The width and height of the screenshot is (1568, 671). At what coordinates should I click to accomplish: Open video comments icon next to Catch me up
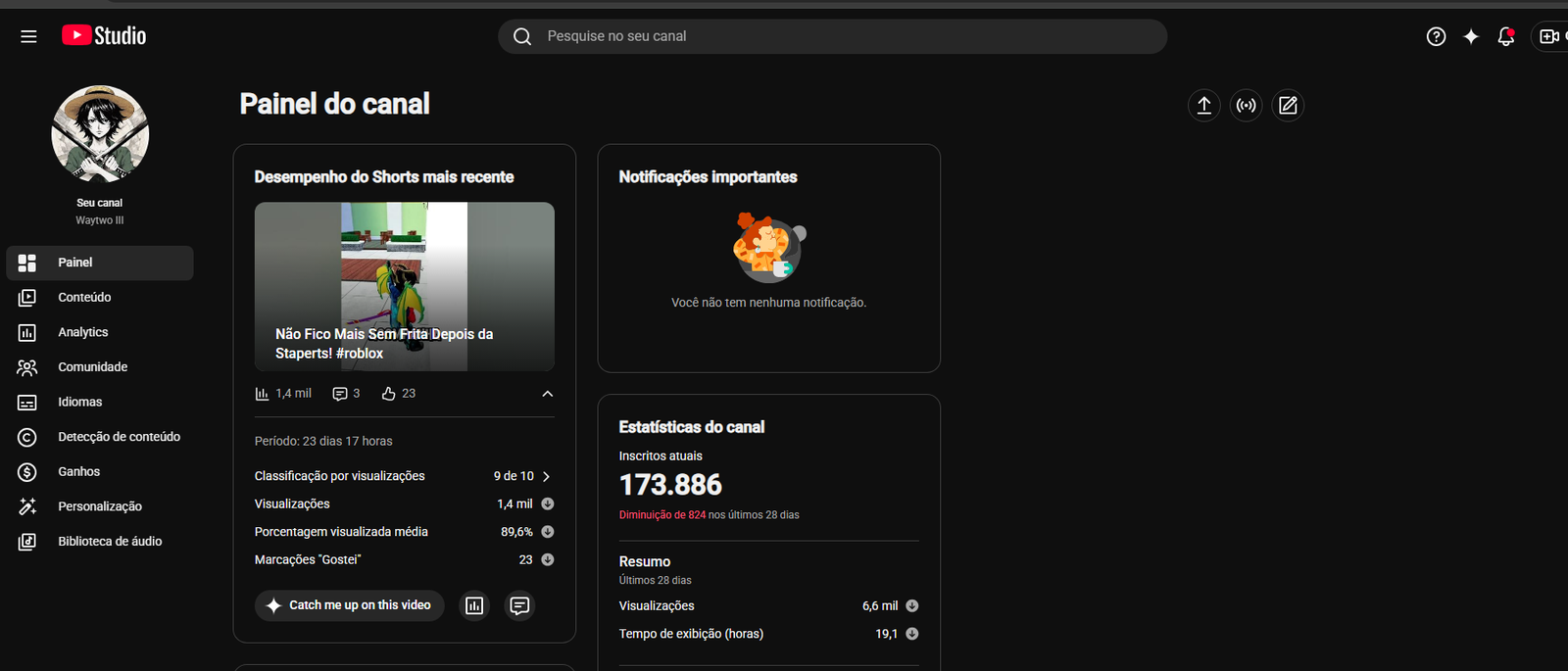coord(519,605)
